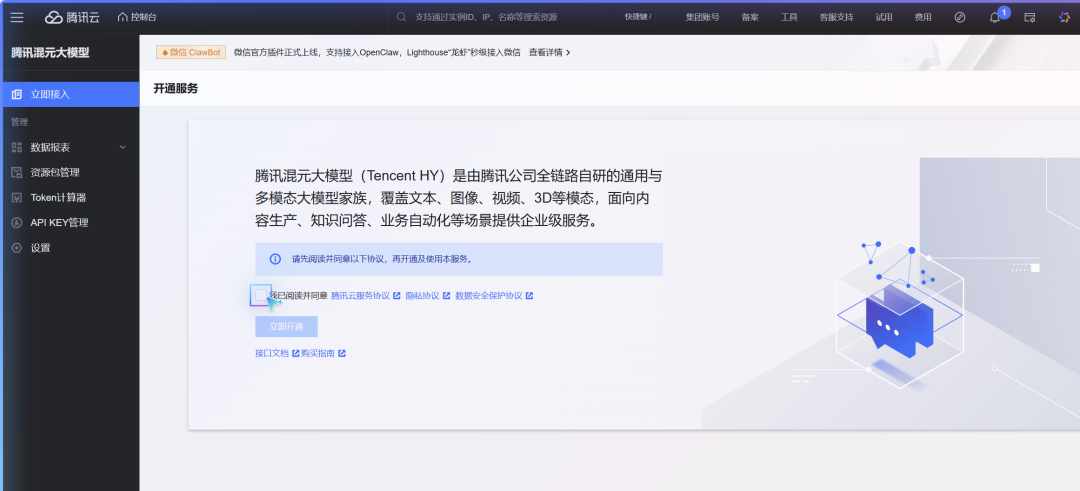This screenshot has height=491, width=1080.
Task: Click the notification bell icon
Action: click(x=994, y=17)
